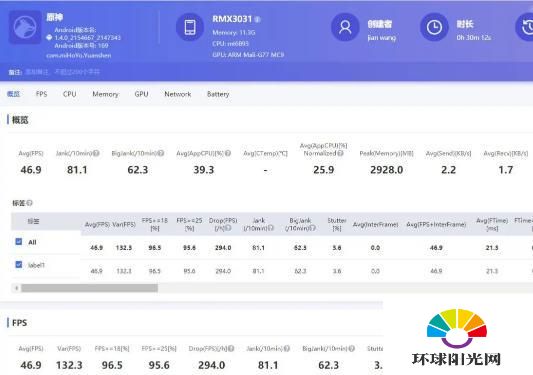The width and height of the screenshot is (533, 375).
Task: Switch to the Network tab
Action: (x=178, y=94)
